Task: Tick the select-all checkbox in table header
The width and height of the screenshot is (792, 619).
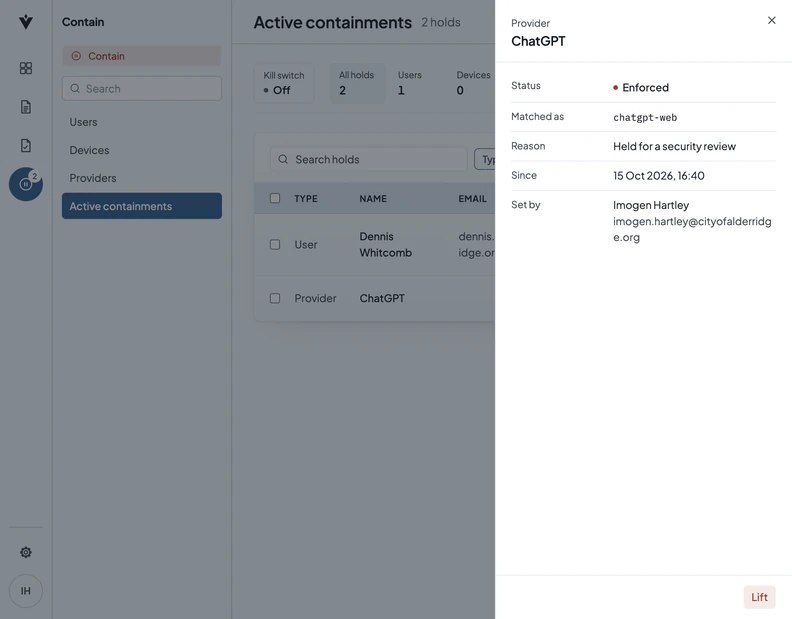Action: (275, 198)
